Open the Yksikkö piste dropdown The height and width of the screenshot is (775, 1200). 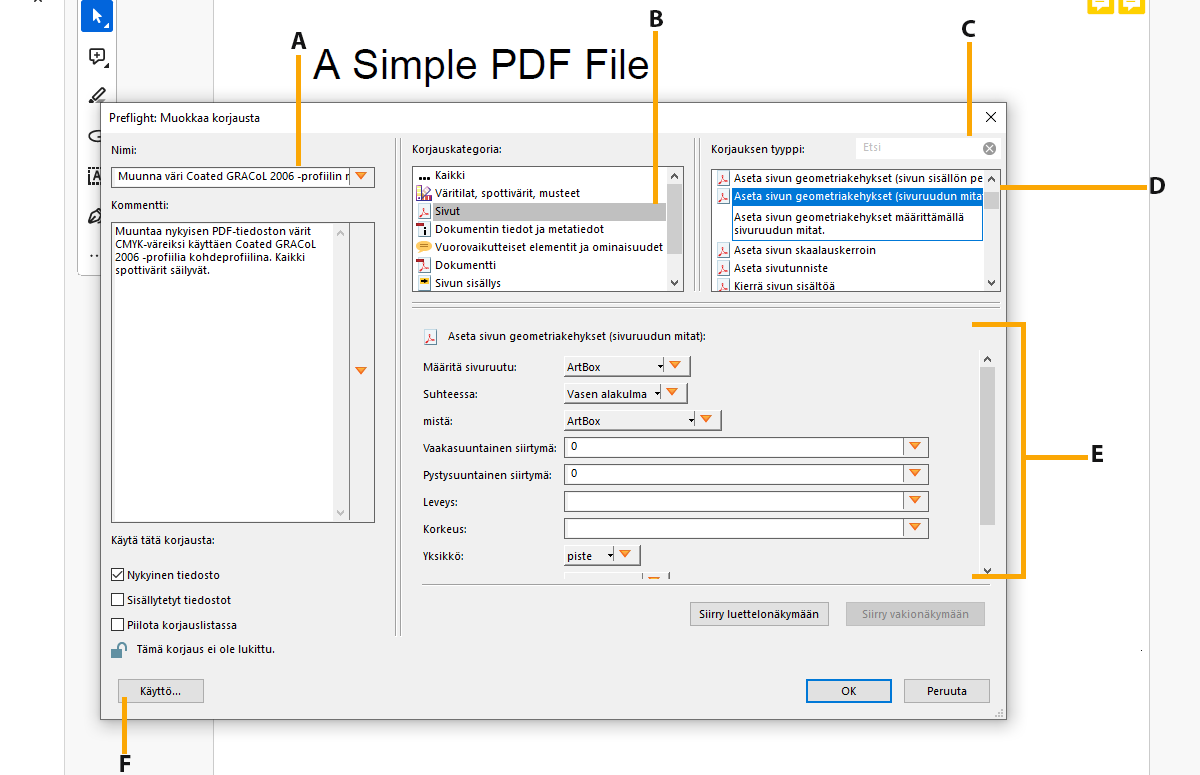coord(590,555)
